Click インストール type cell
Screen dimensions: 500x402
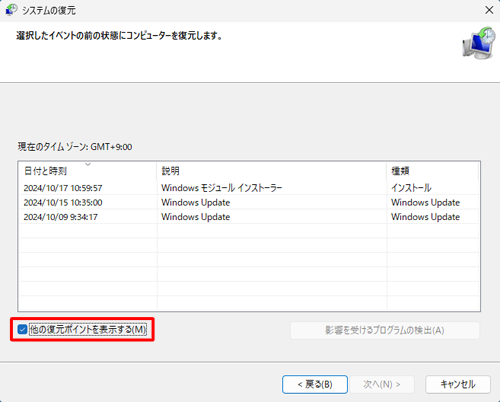(411, 188)
